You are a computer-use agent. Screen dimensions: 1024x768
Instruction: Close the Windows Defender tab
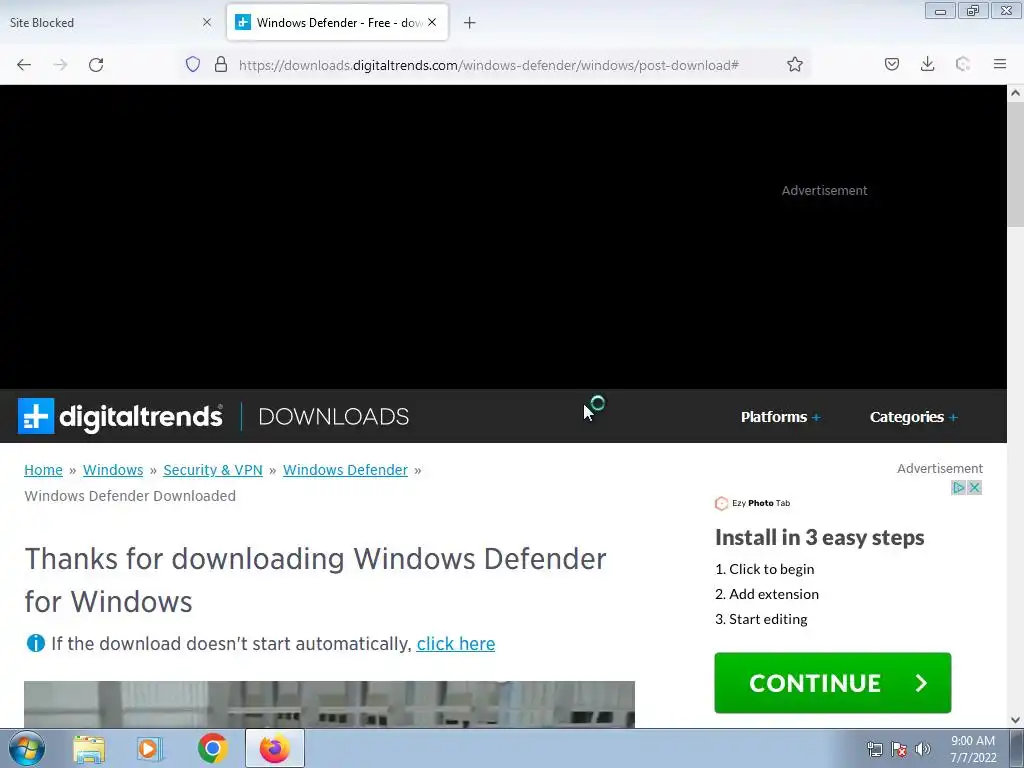[x=432, y=22]
